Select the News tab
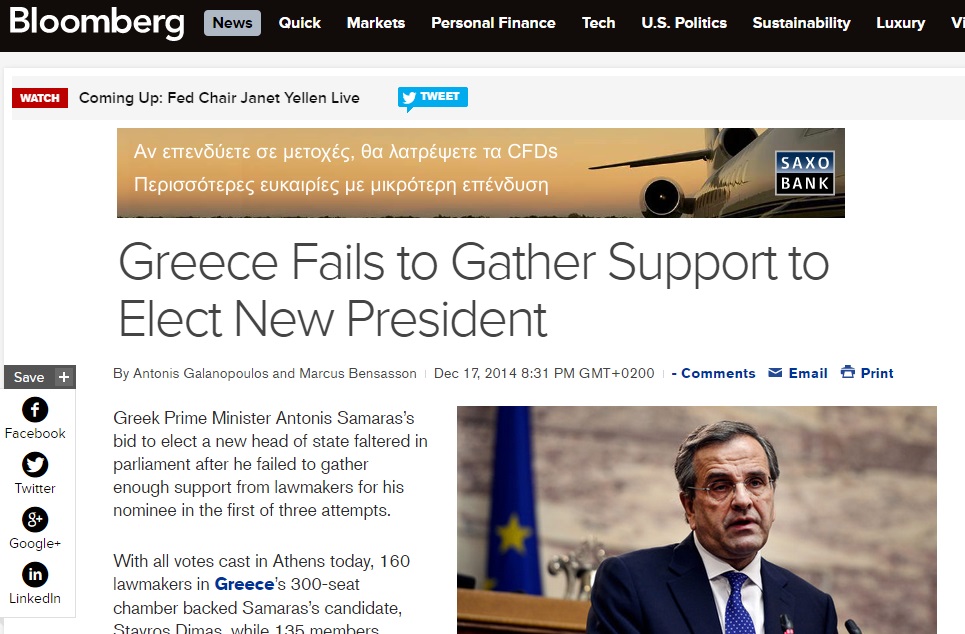This screenshot has height=634, width=965. point(232,23)
